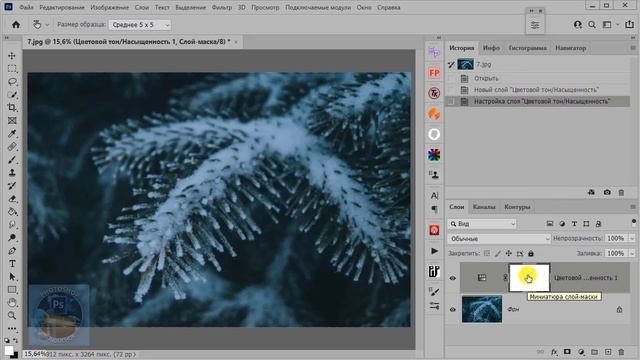Open the FP plugin panel icon
The image size is (640, 360).
[x=434, y=73]
